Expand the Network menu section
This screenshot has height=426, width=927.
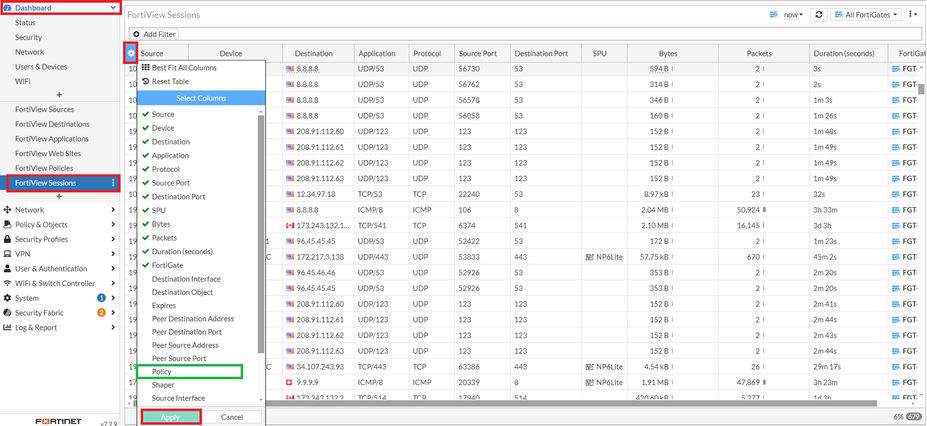[x=113, y=210]
